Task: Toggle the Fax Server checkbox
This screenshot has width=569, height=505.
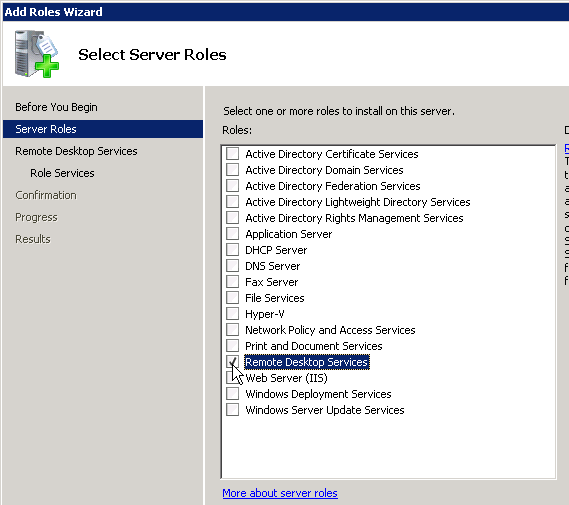Action: pyautogui.click(x=232, y=282)
